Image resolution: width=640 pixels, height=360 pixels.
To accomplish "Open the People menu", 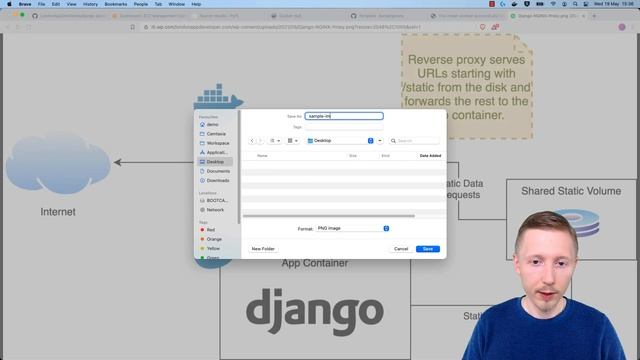I will tap(141, 4).
